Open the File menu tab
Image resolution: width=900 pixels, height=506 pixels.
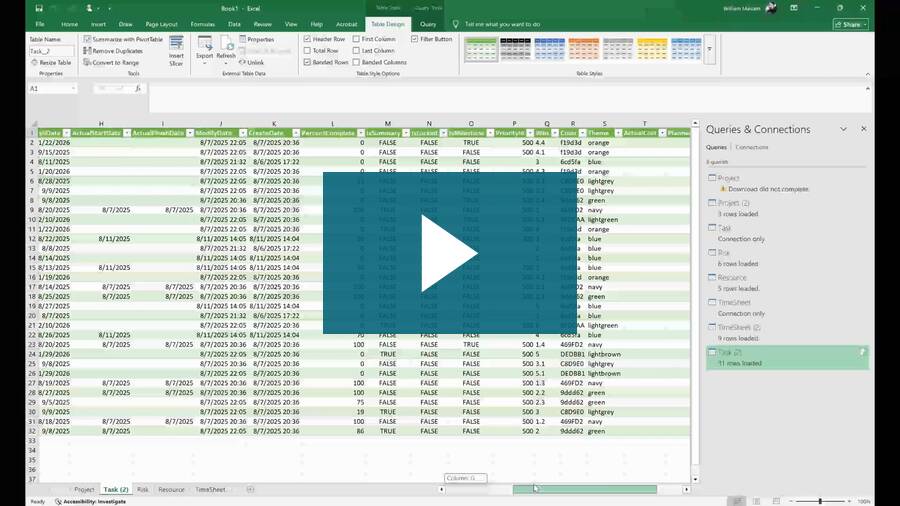[40, 24]
